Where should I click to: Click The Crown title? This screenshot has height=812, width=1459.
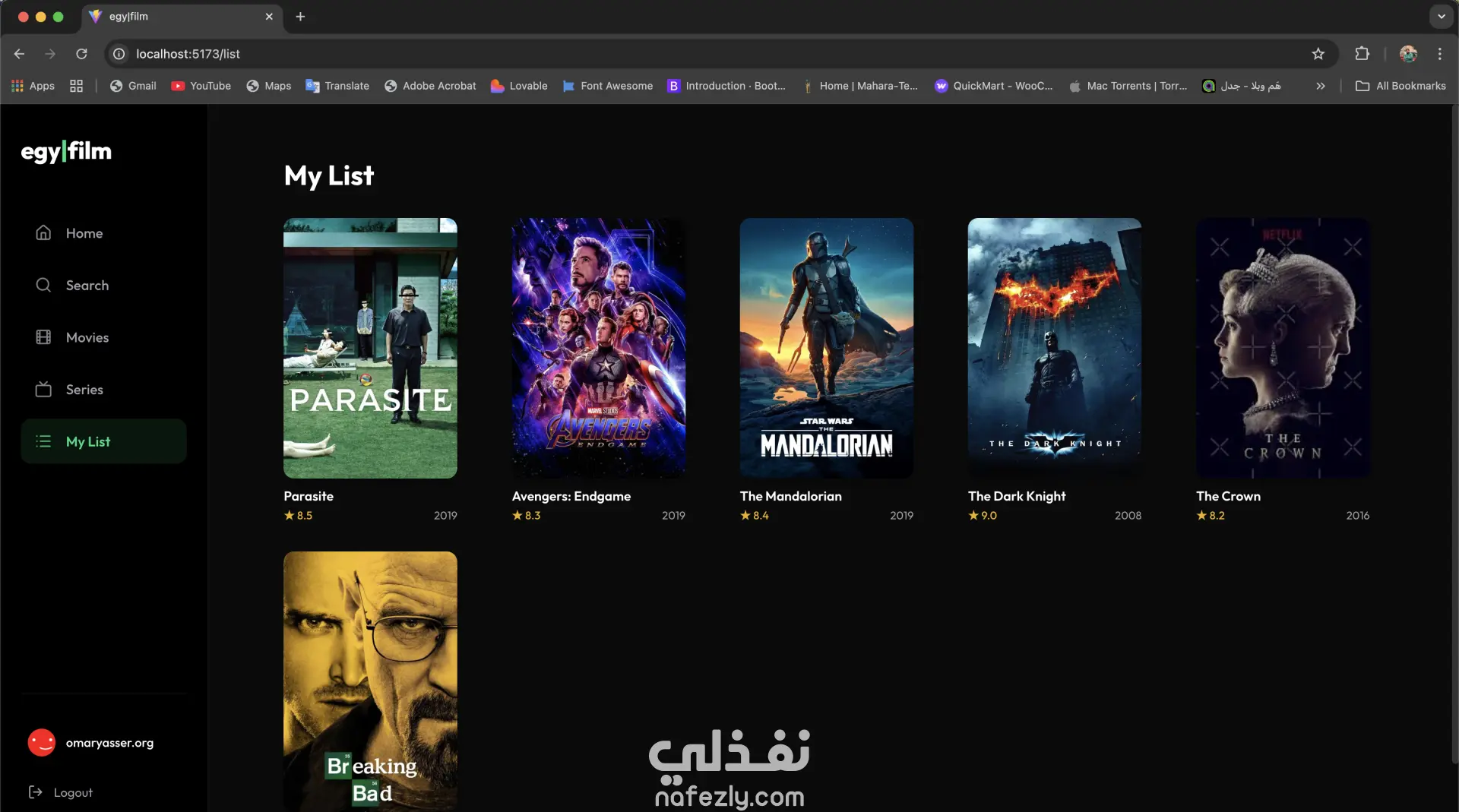click(1228, 496)
